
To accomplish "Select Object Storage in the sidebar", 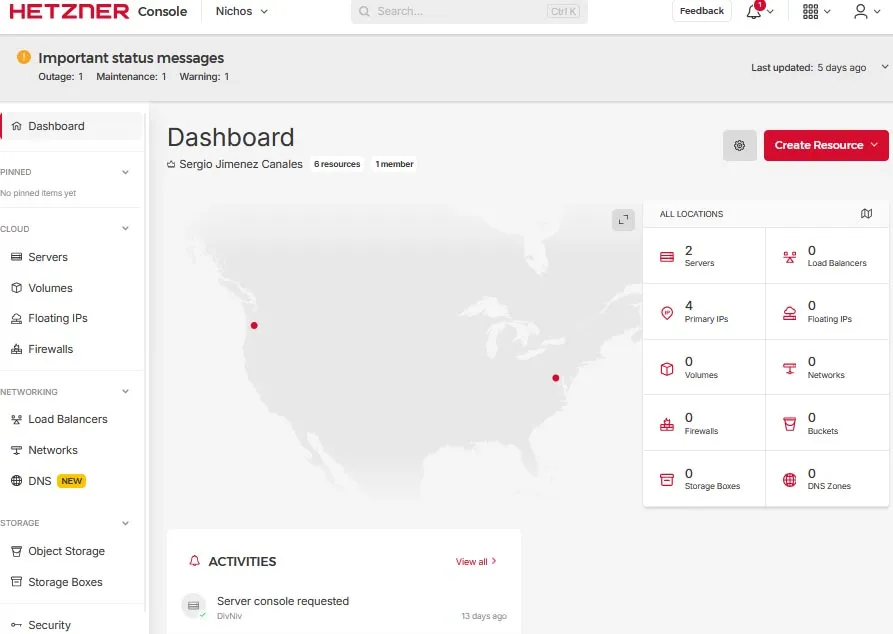I will click(x=66, y=551).
